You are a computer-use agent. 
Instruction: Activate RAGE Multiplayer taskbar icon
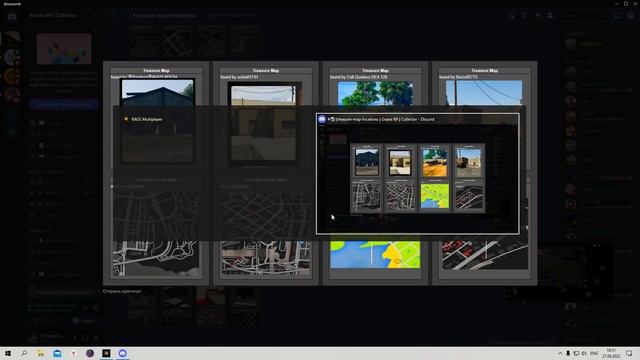point(106,353)
